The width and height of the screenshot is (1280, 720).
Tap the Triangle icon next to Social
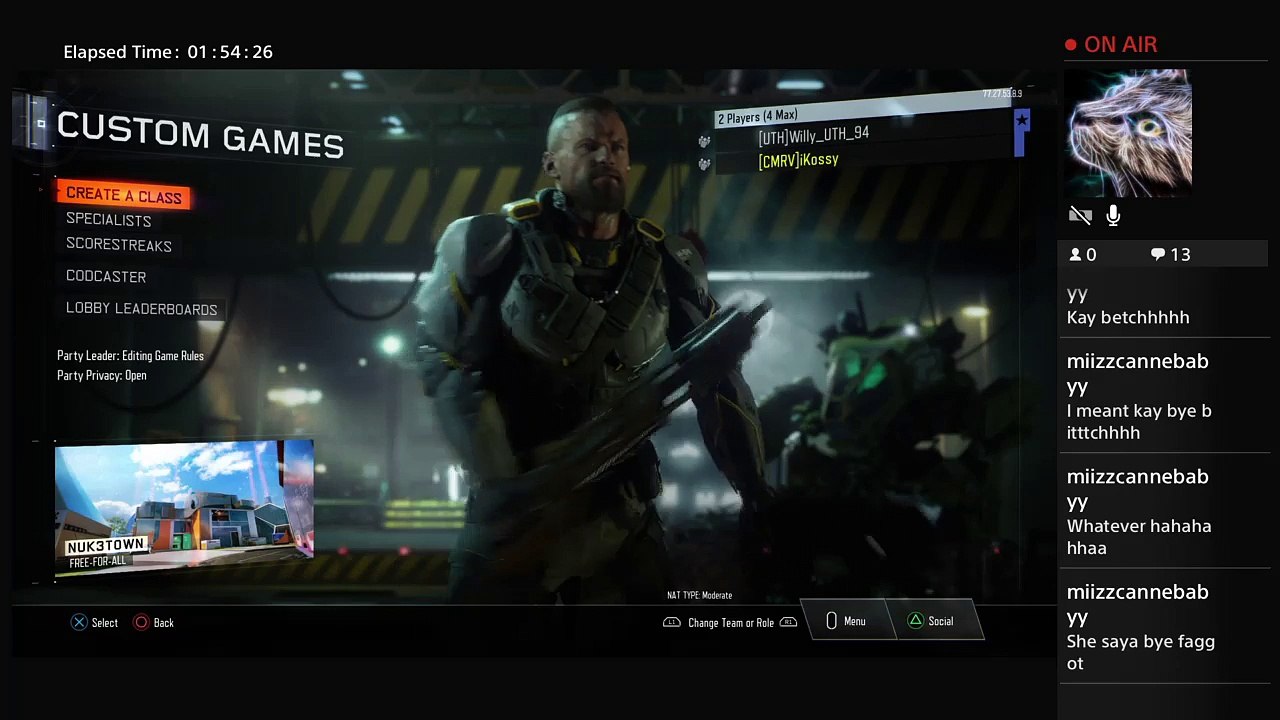915,621
